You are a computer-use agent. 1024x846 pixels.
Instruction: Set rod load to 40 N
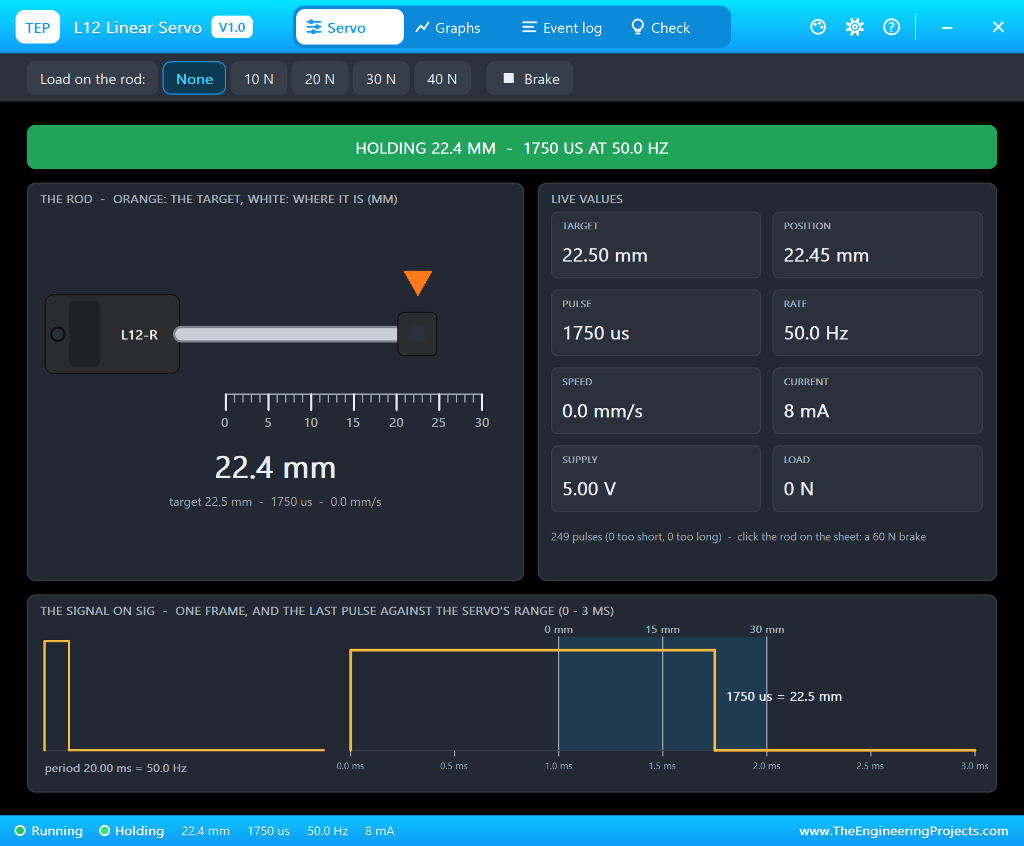coord(442,78)
